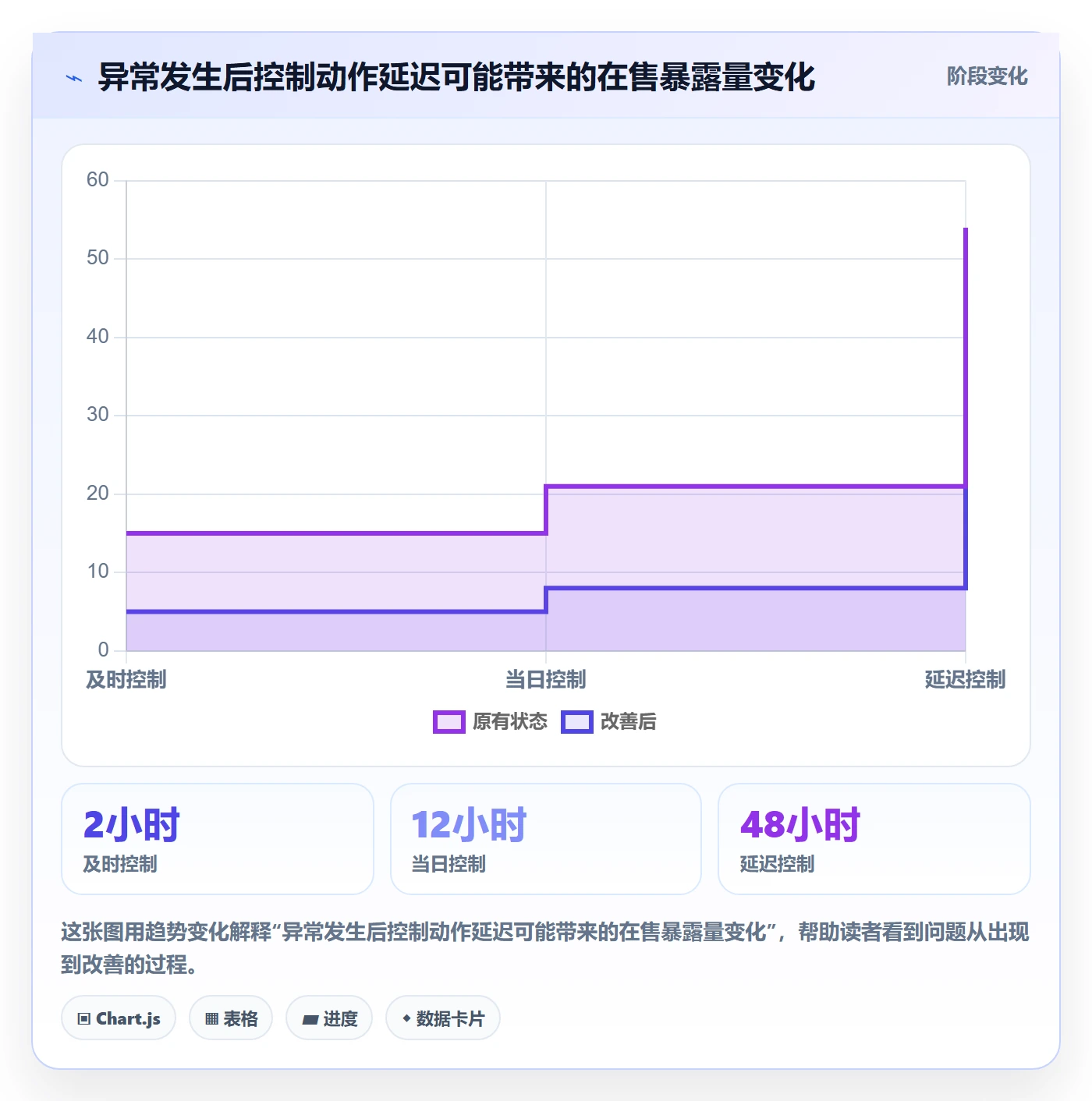Open the 48小时 延迟控制 card
The image size is (1092, 1101).
tap(874, 839)
